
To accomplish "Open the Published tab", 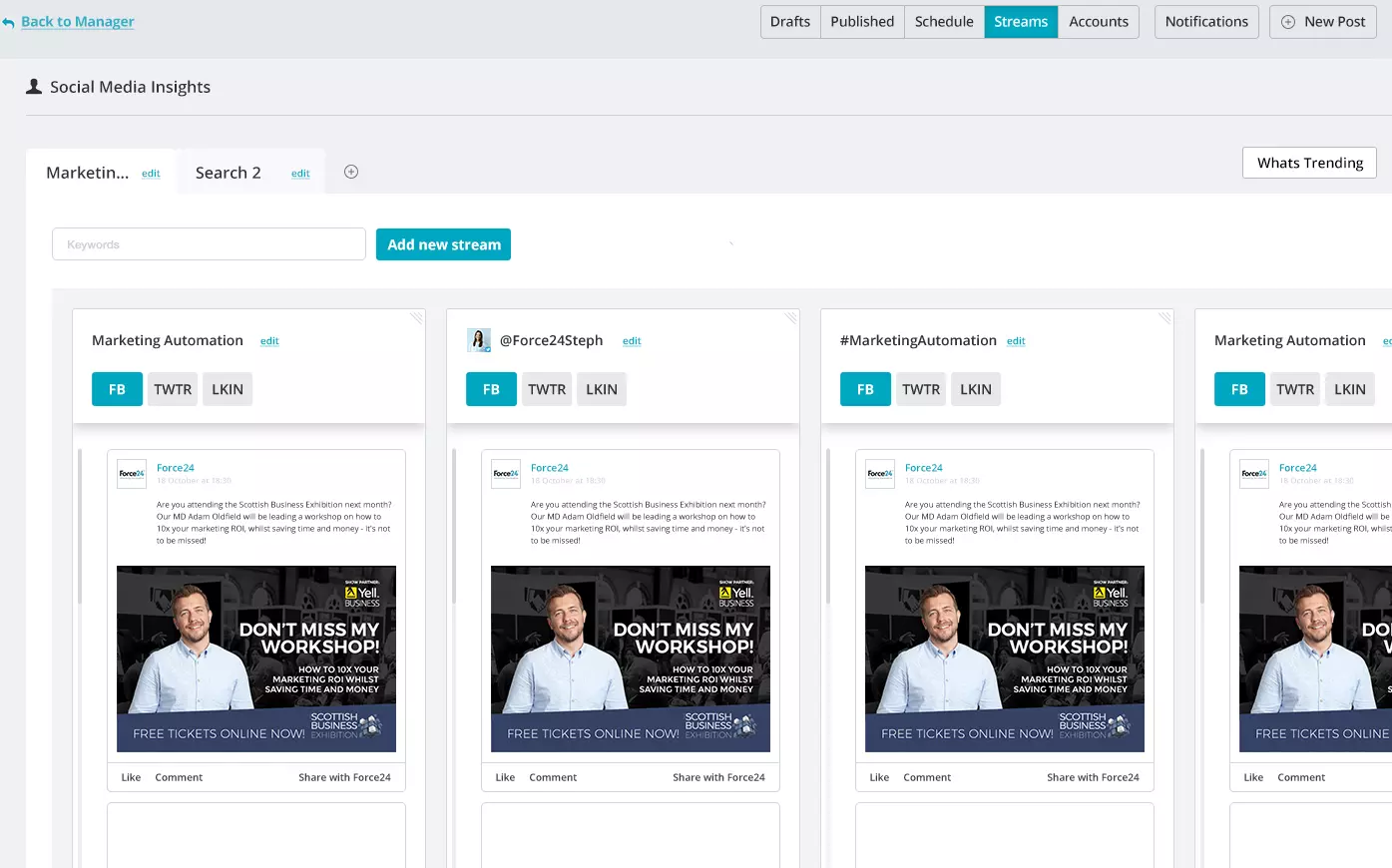I will point(862,22).
